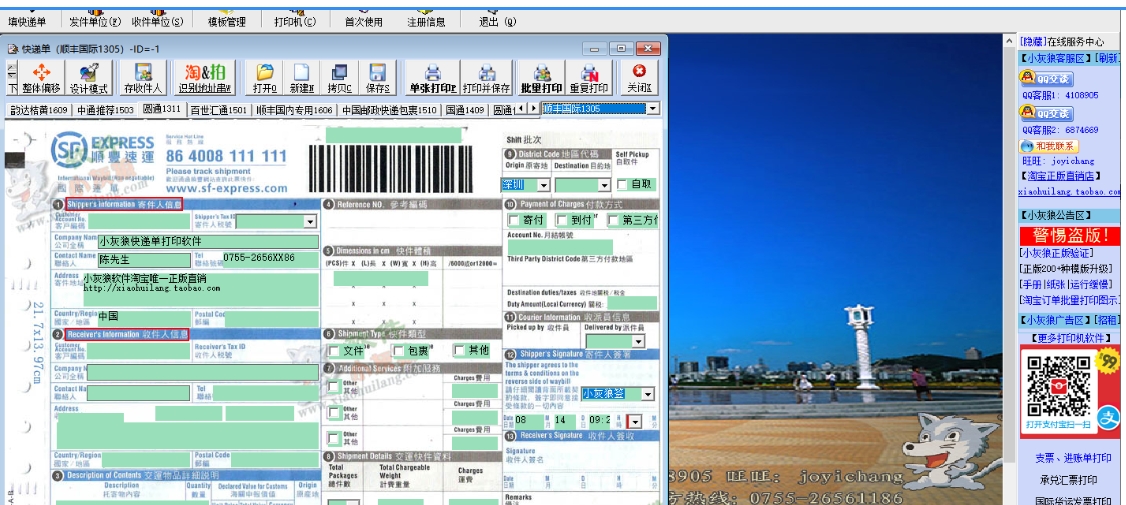Image resolution: width=1126 pixels, height=505 pixels.
Task: Click 淘宝订单批量打印图示 link
Action: [x=1069, y=300]
